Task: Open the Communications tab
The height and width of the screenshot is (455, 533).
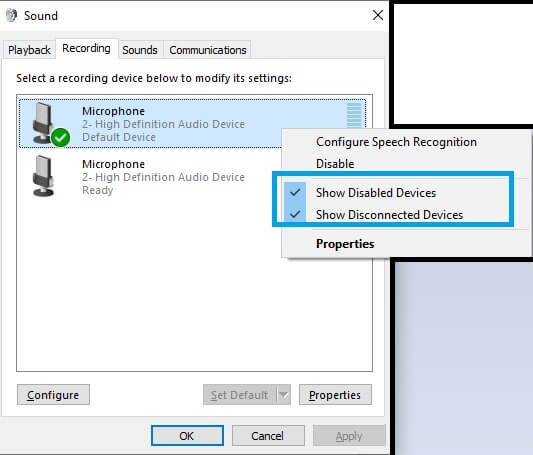Action: pos(208,50)
